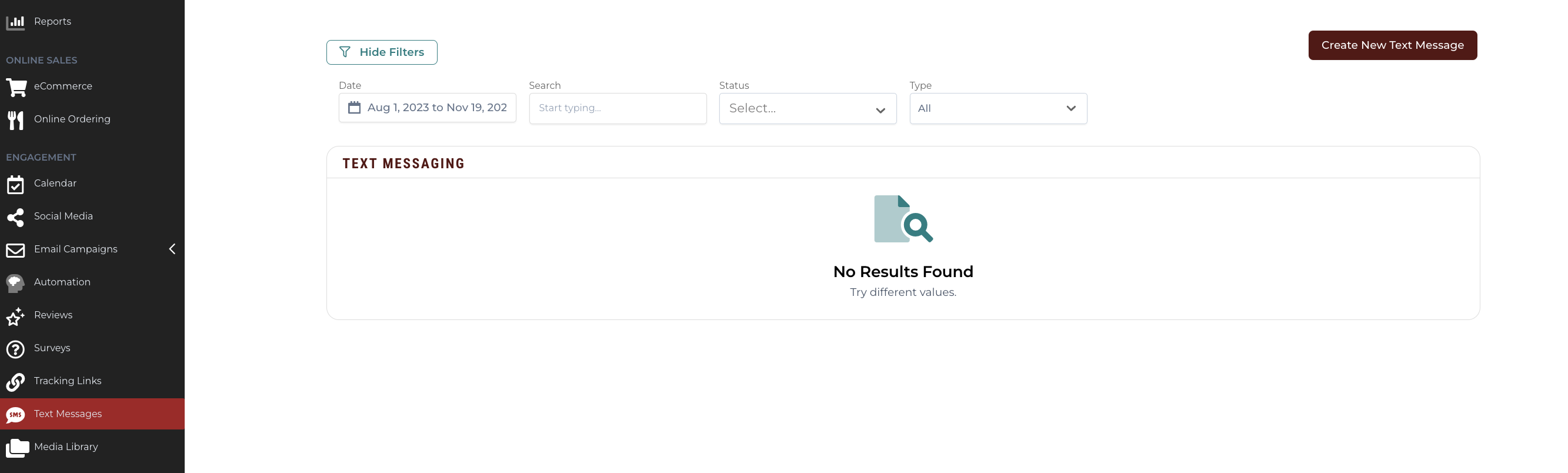Viewport: 1568px width, 473px height.
Task: Open Email Campaigns in sidebar
Action: point(92,249)
